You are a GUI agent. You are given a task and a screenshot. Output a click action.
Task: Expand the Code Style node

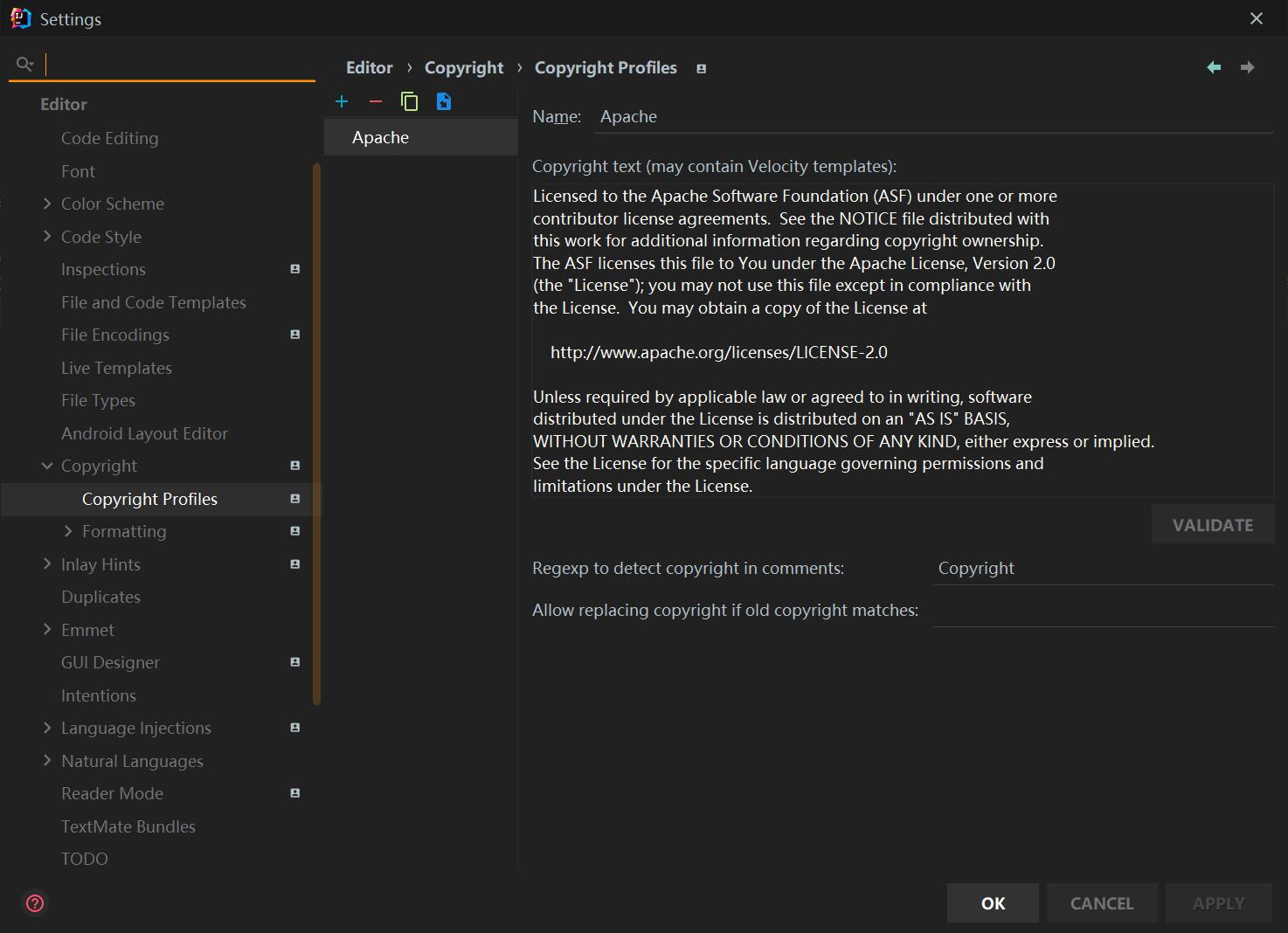coord(47,237)
